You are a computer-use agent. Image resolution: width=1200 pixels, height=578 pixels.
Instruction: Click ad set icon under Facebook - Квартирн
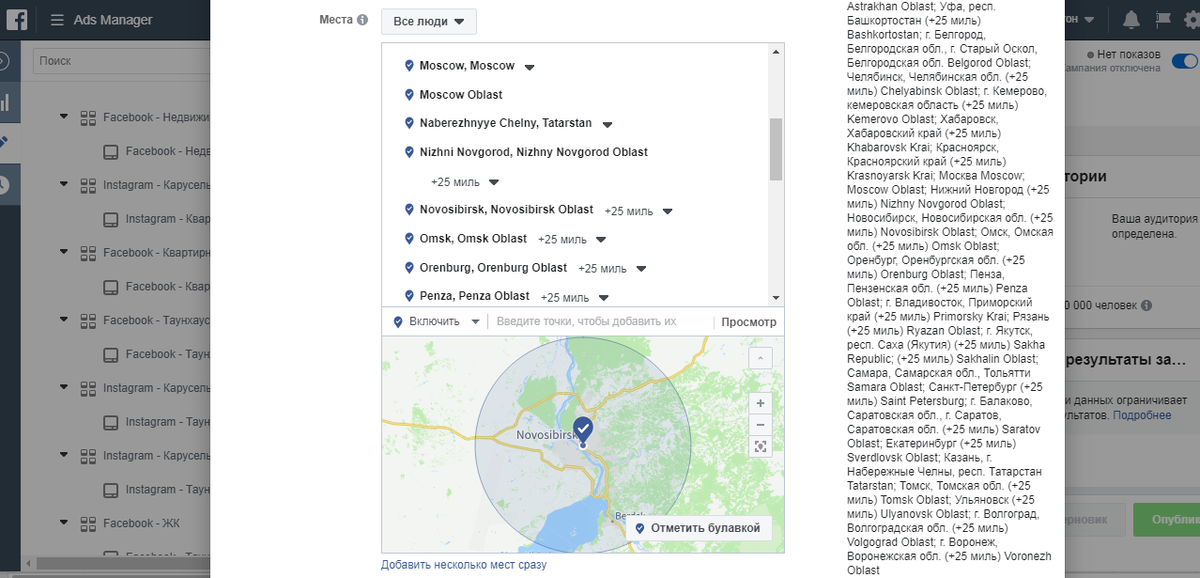click(111, 287)
